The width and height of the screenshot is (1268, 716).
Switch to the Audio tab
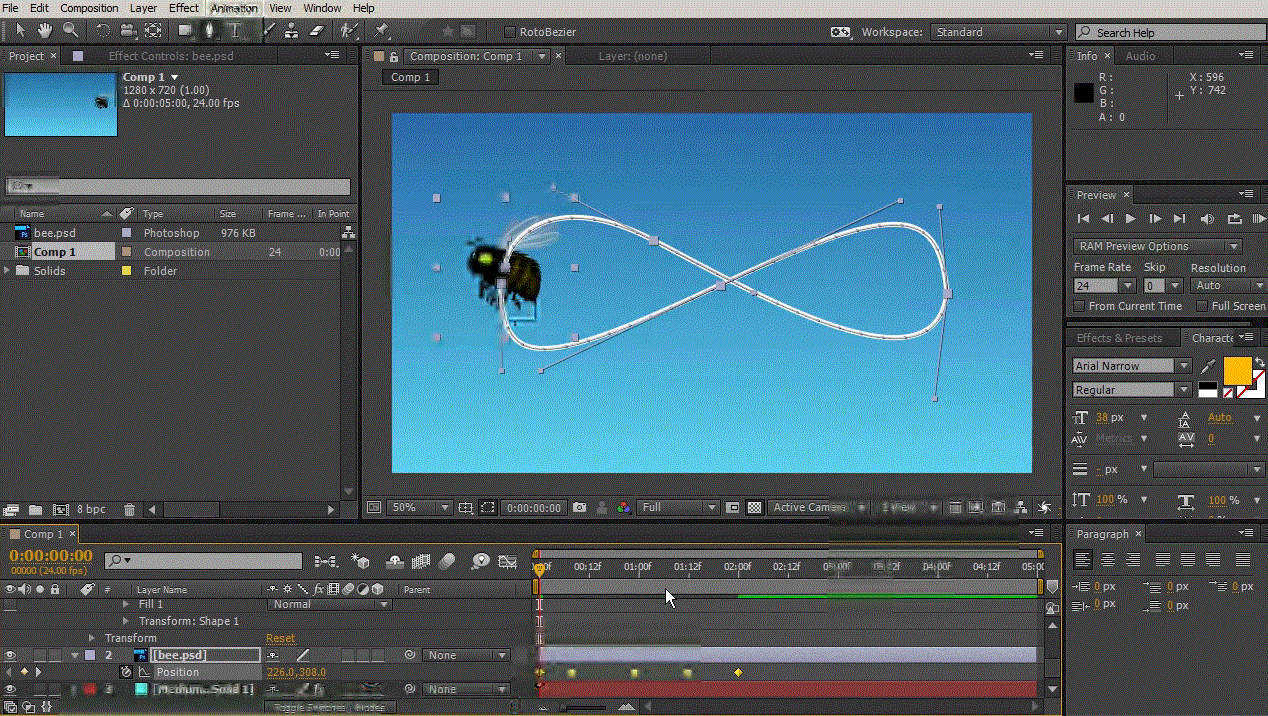click(1141, 56)
